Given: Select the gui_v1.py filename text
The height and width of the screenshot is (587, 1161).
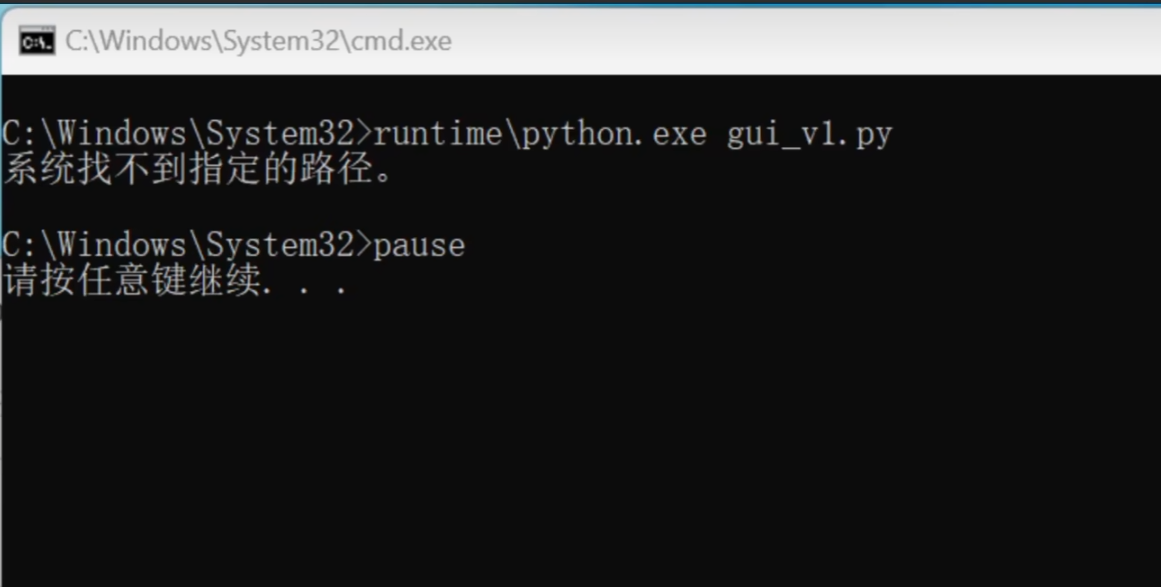Looking at the screenshot, I should point(809,135).
